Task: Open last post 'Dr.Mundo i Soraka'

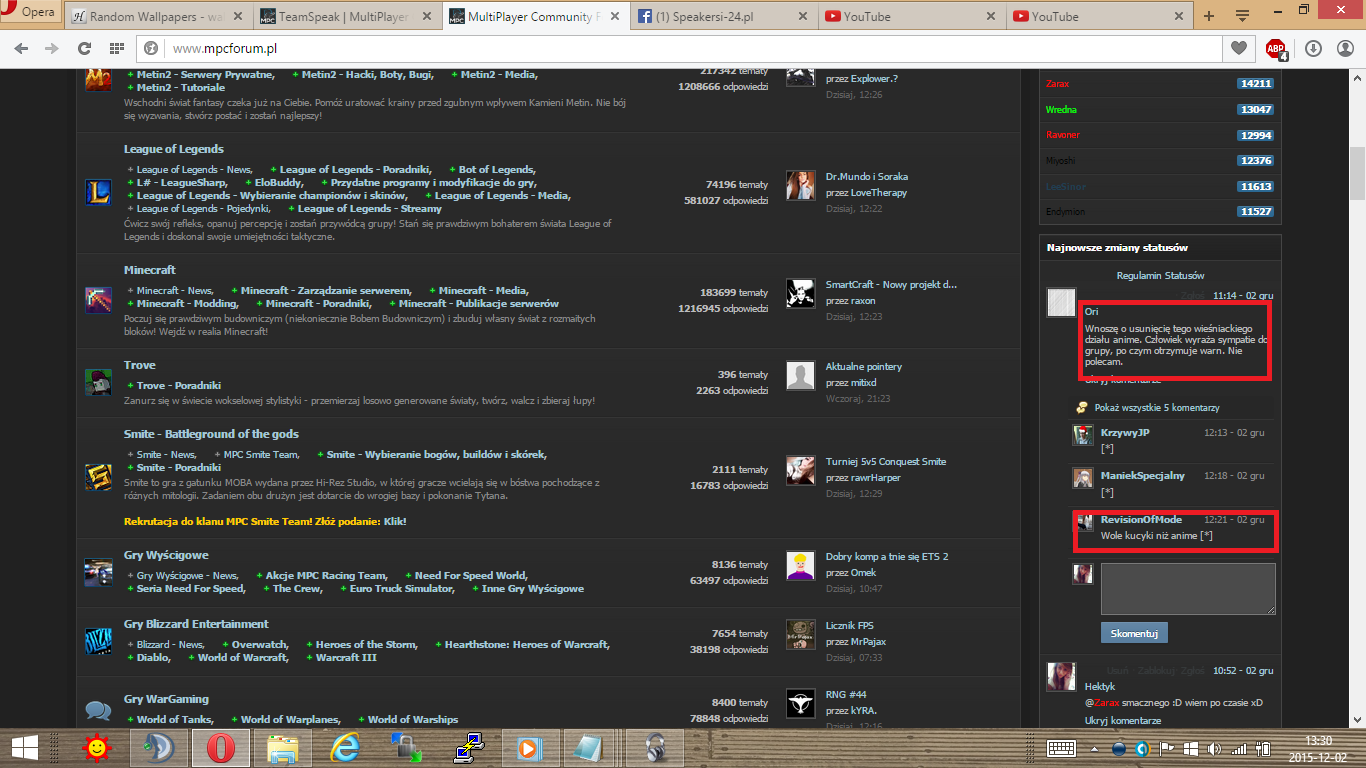Action: tap(867, 177)
